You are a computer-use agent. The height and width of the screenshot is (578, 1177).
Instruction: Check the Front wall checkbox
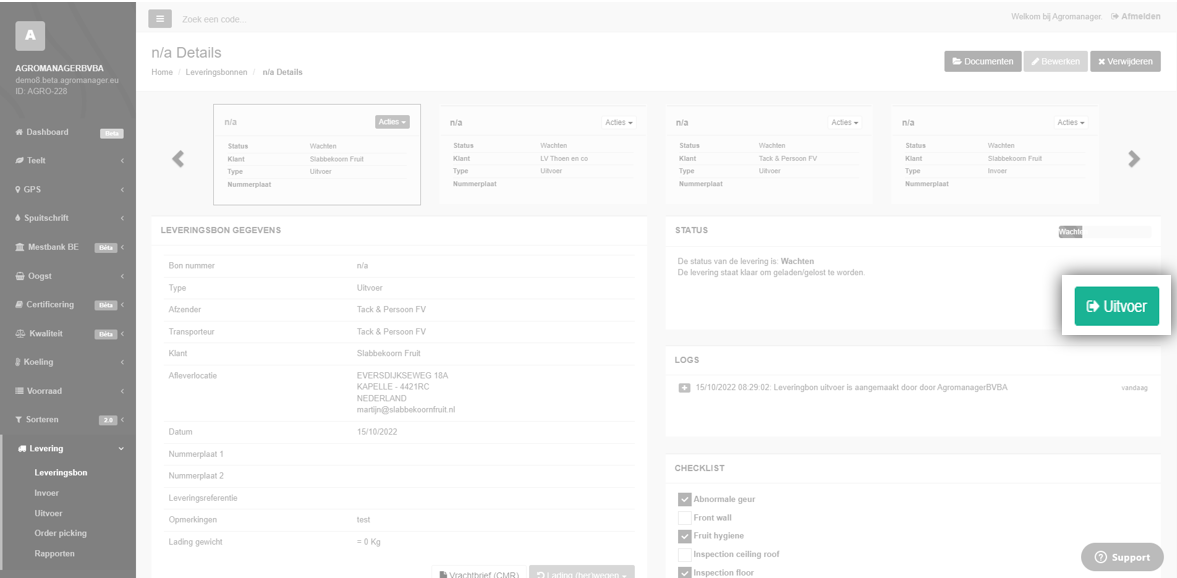coord(685,518)
